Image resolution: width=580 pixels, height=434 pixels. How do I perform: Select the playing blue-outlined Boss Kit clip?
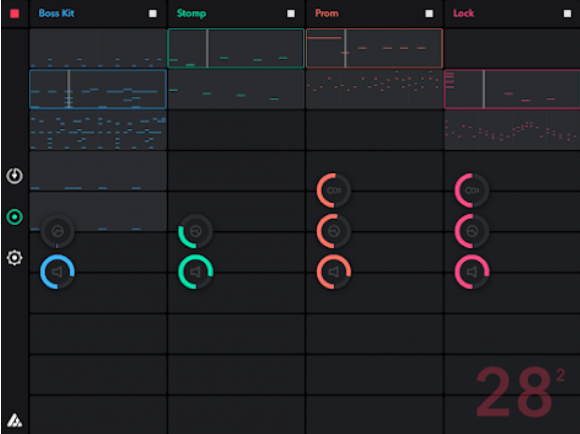98,89
